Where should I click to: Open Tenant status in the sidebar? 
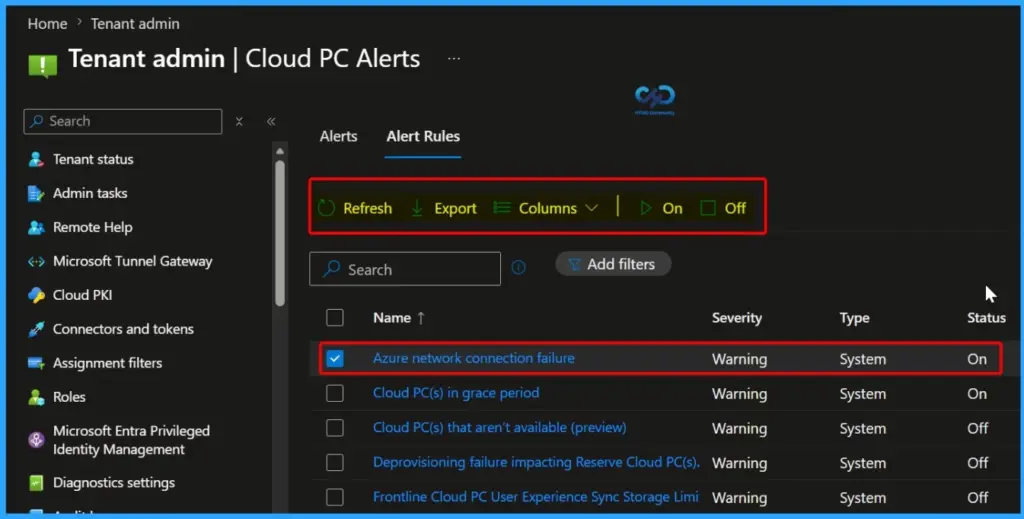93,159
